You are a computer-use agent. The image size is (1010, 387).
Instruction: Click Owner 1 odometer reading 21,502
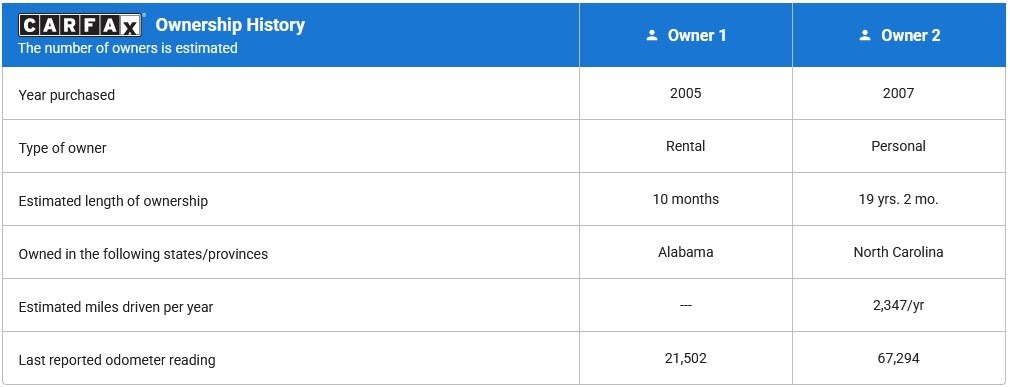click(685, 359)
